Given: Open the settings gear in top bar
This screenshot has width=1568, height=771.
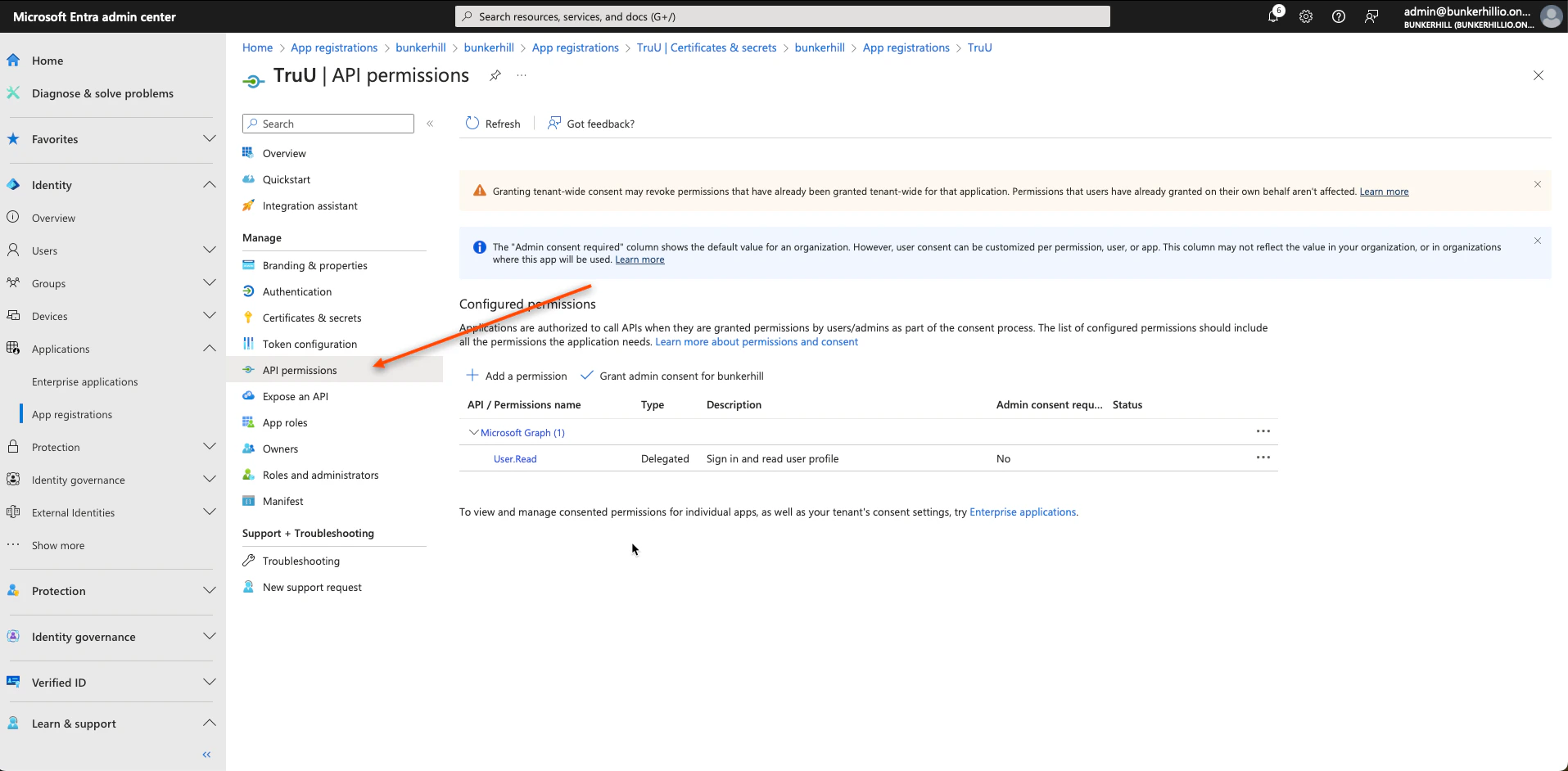Looking at the screenshot, I should tap(1306, 16).
